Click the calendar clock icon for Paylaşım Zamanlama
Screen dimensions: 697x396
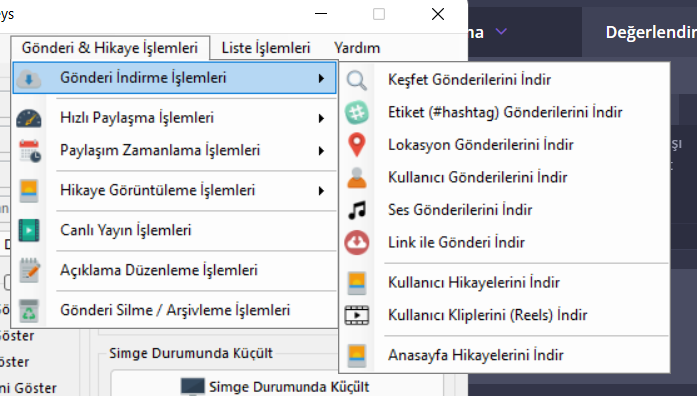pos(30,151)
